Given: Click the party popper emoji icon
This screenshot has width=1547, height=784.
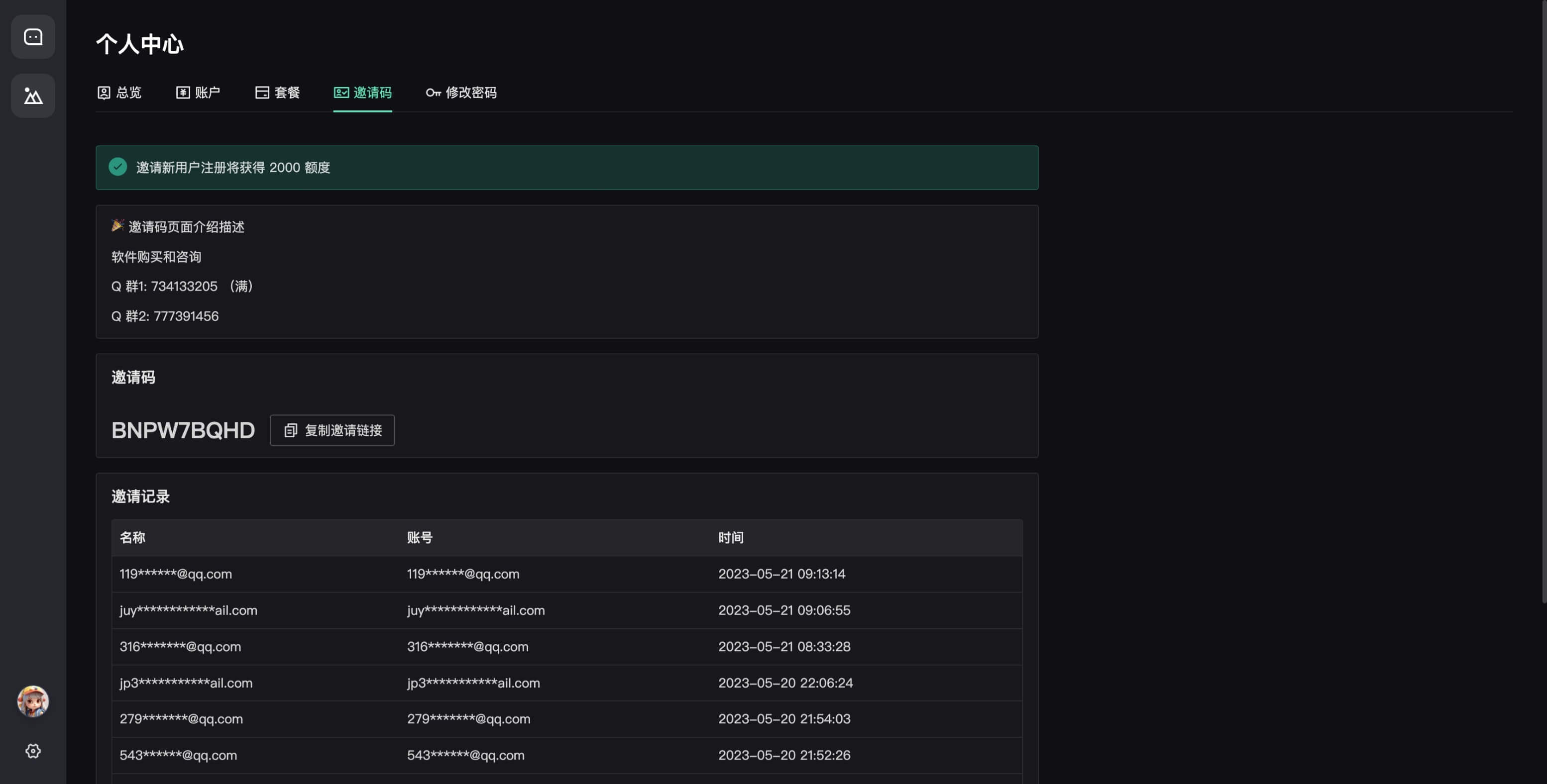Looking at the screenshot, I should point(117,225).
